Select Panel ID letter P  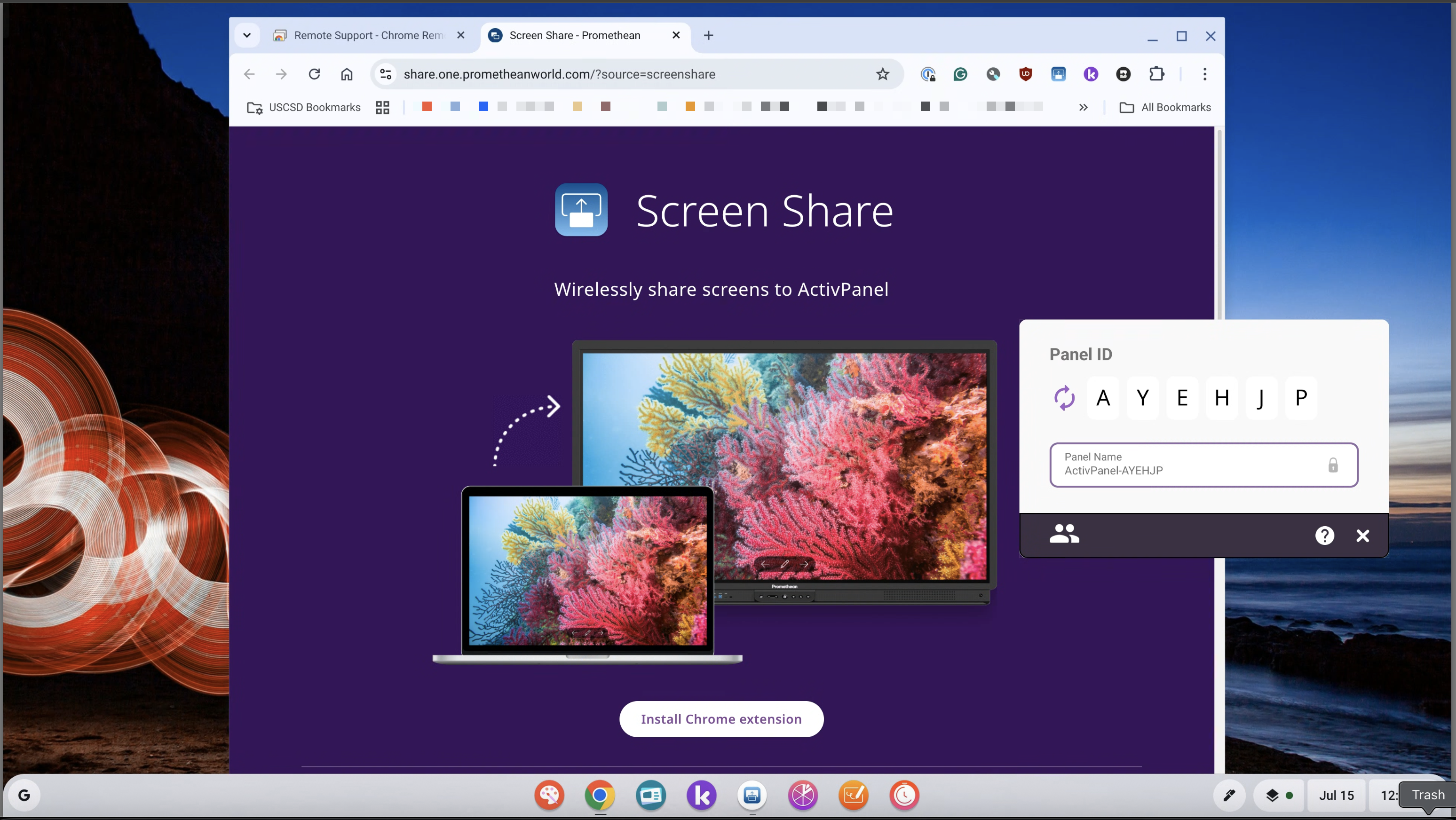pyautogui.click(x=1300, y=398)
